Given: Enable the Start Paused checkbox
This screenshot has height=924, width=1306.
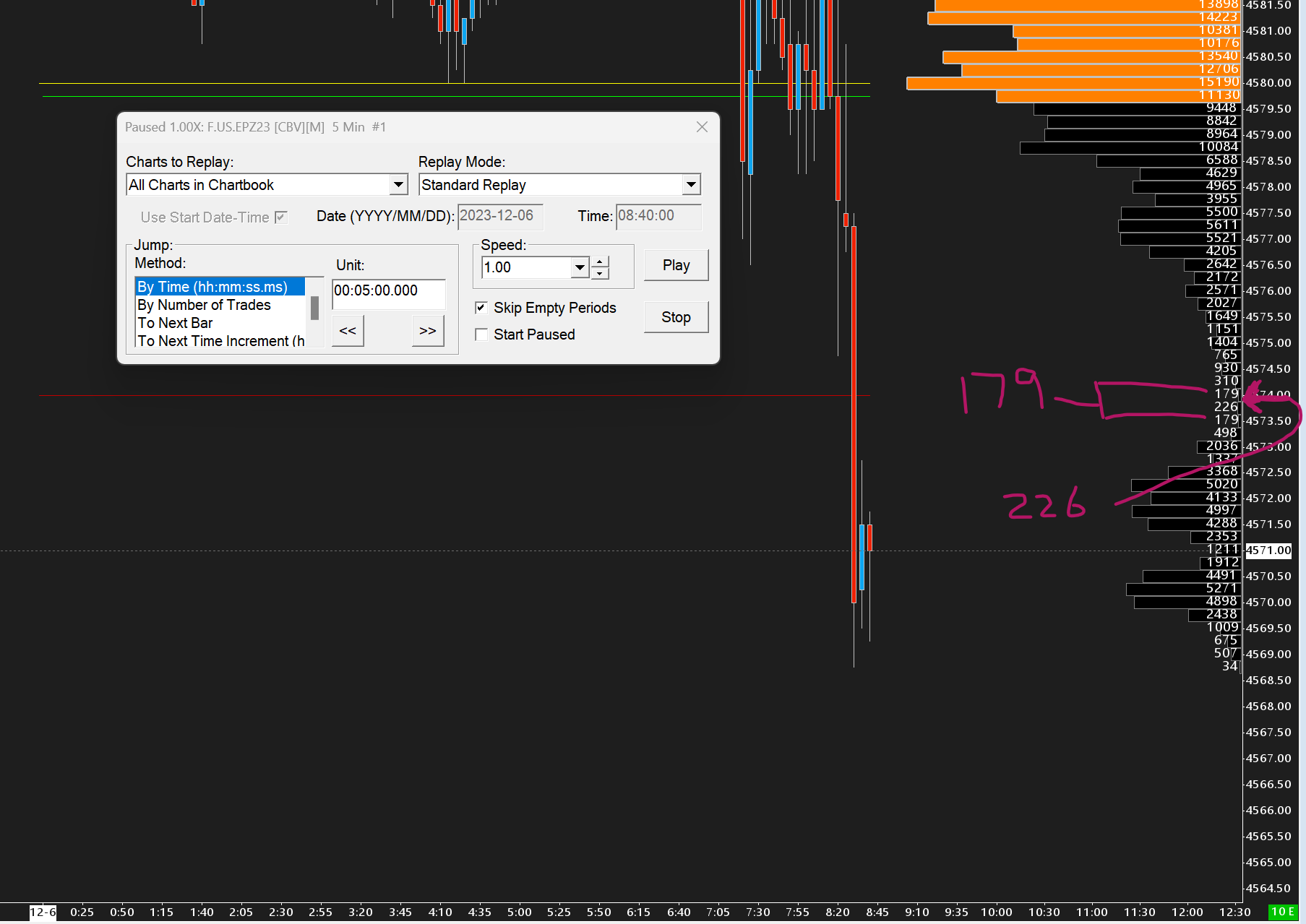Looking at the screenshot, I should click(x=481, y=334).
